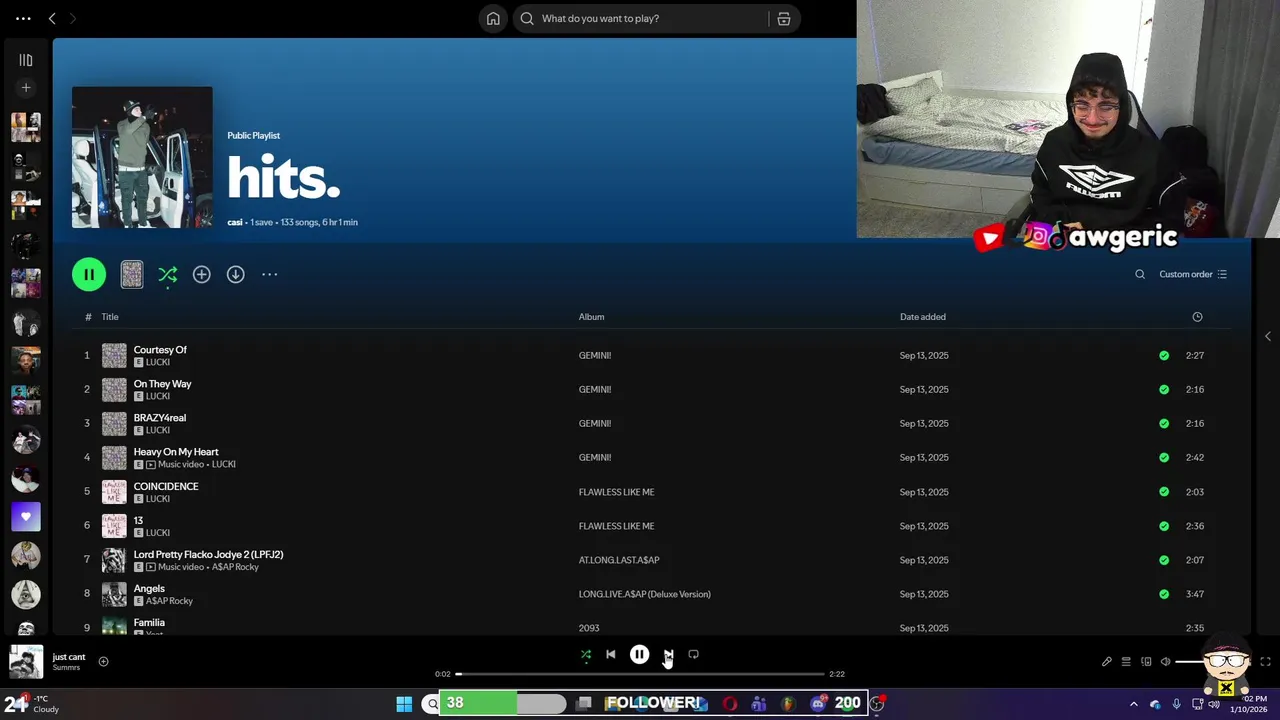Select the BRAZY4real track title
This screenshot has width=1280, height=720.
[x=160, y=418]
